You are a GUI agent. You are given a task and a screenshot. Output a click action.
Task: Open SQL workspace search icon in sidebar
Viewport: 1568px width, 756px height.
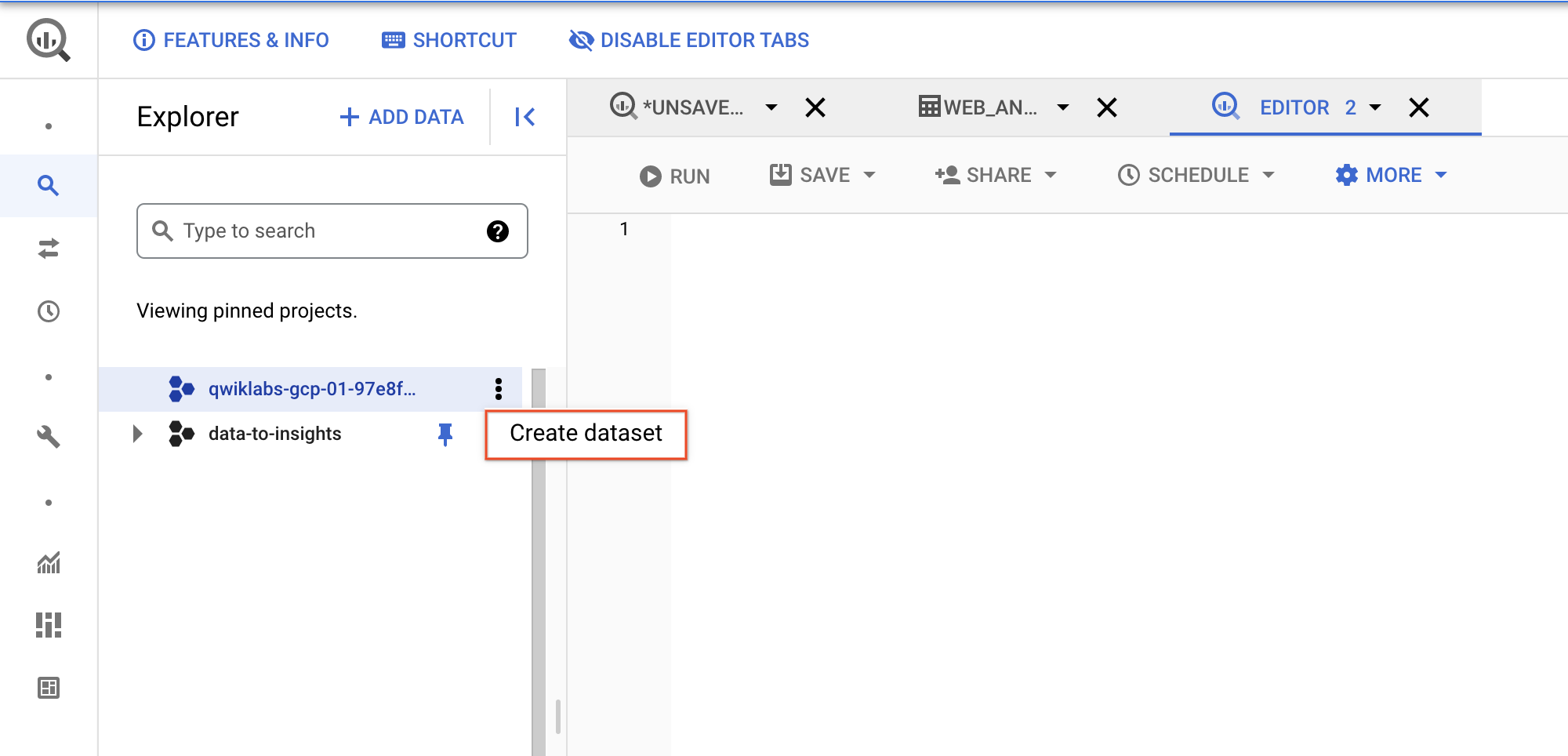(49, 186)
